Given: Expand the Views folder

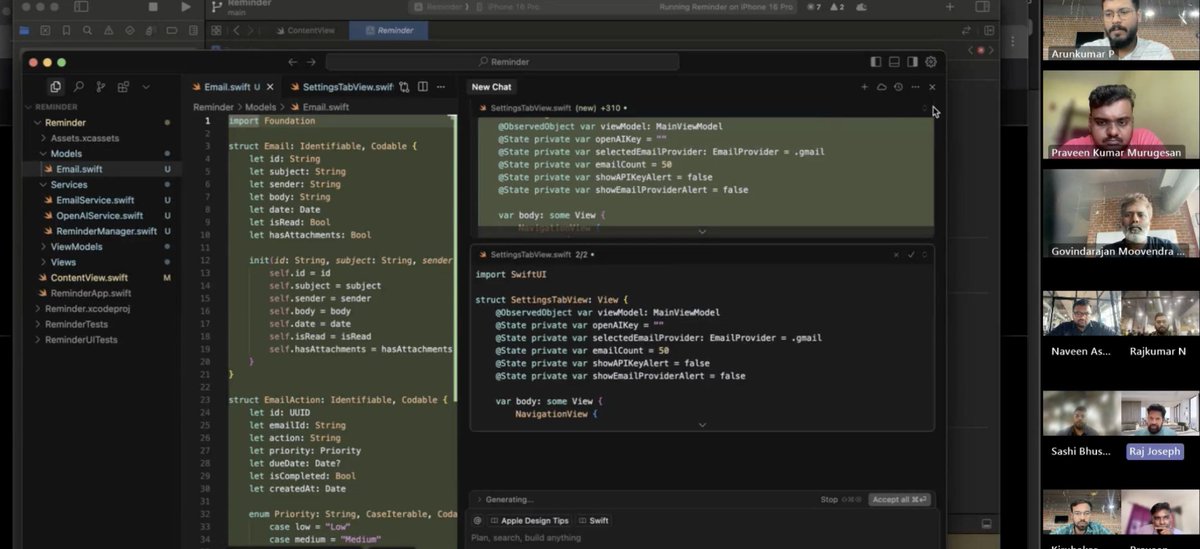Looking at the screenshot, I should [x=44, y=262].
